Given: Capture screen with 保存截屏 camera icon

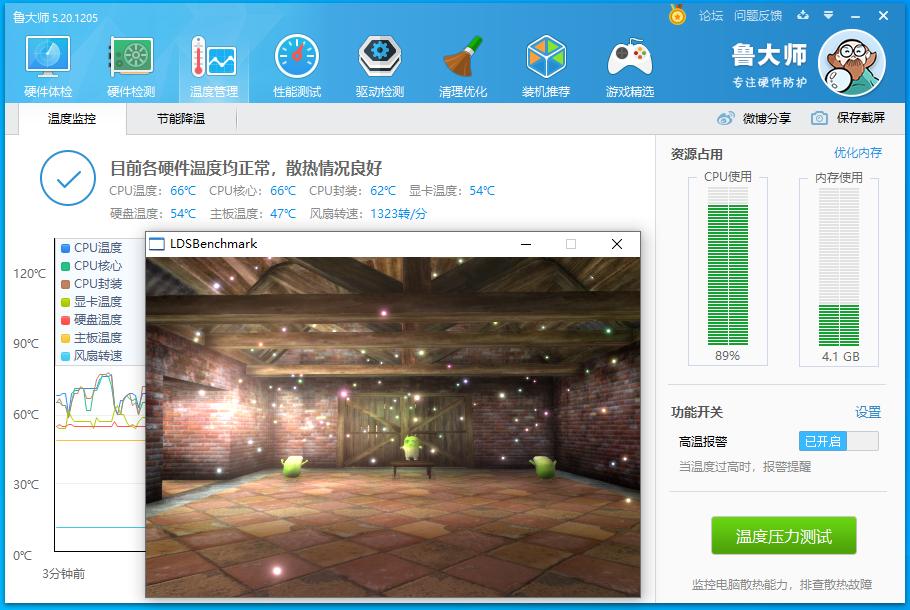Looking at the screenshot, I should tap(817, 117).
